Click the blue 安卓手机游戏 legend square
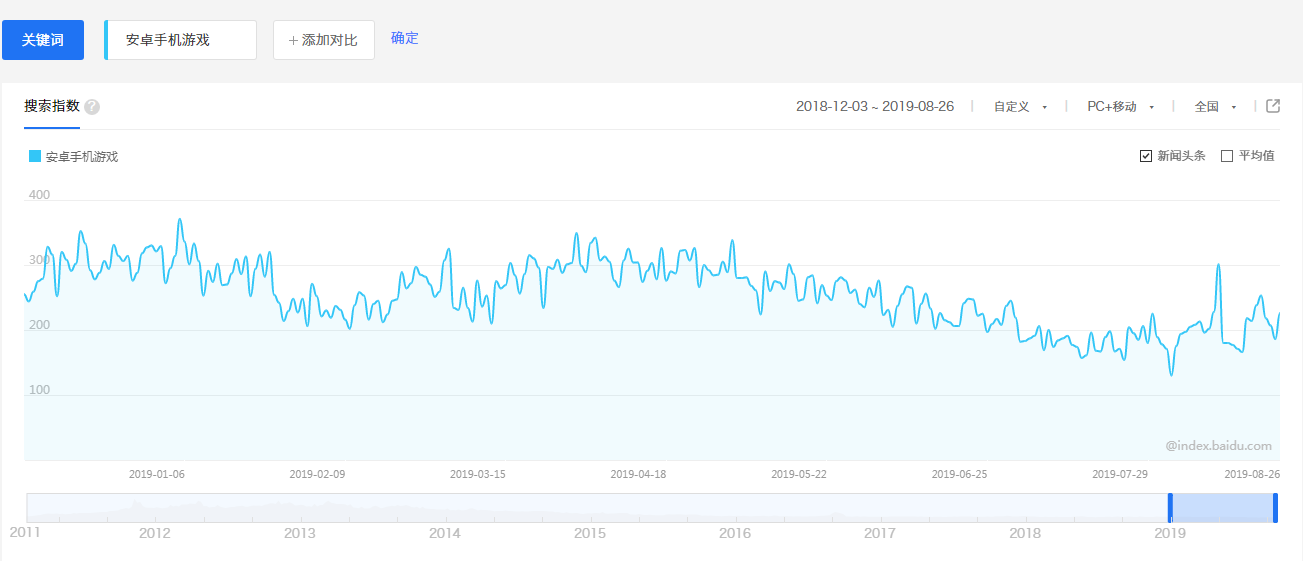The width and height of the screenshot is (1303, 561). (x=35, y=156)
